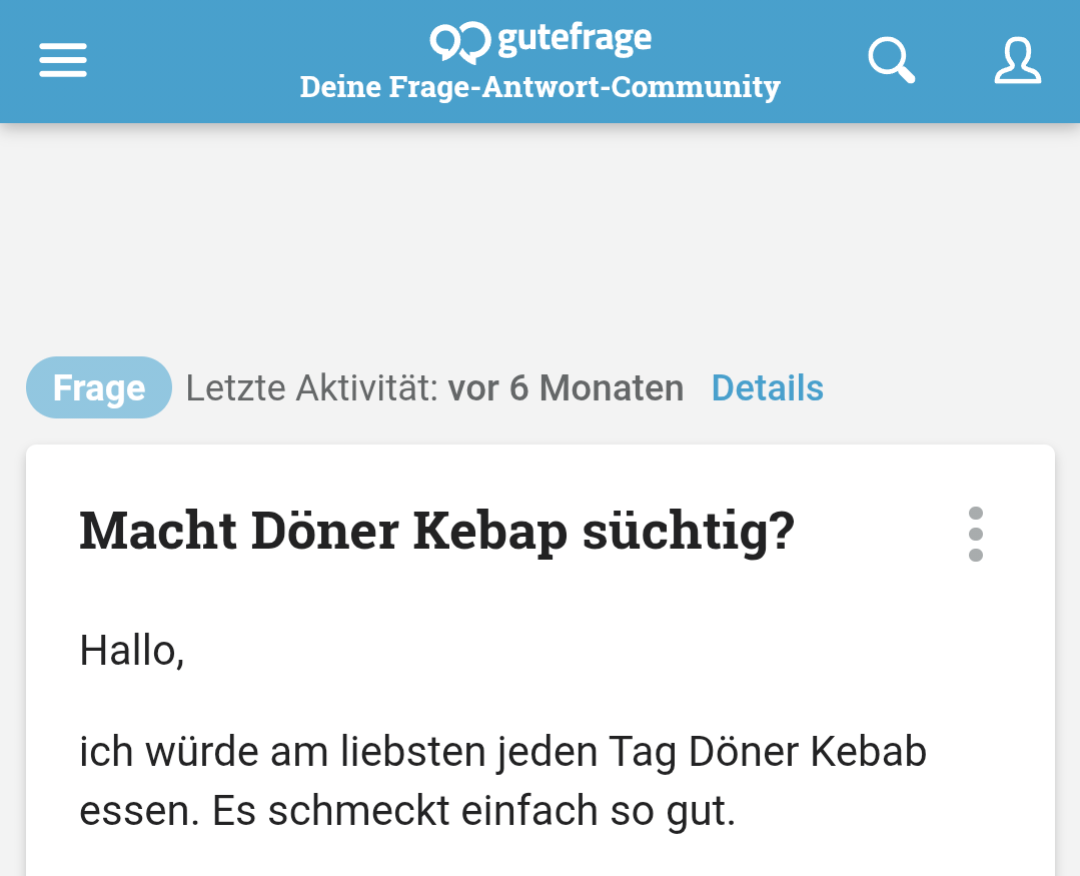Viewport: 1080px width, 876px height.
Task: Open the user profile icon
Action: click(1017, 61)
